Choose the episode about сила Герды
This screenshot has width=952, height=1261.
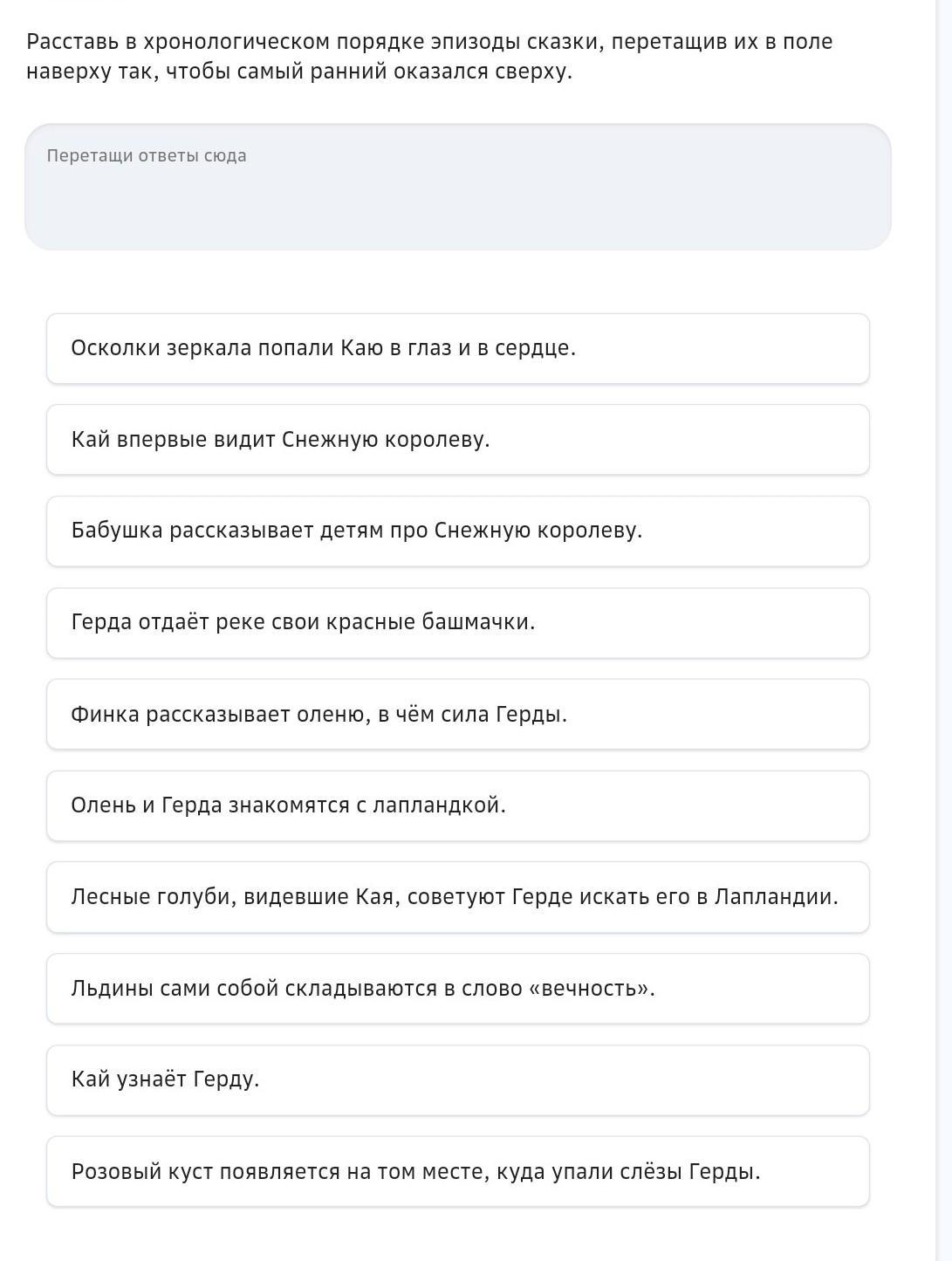point(457,715)
